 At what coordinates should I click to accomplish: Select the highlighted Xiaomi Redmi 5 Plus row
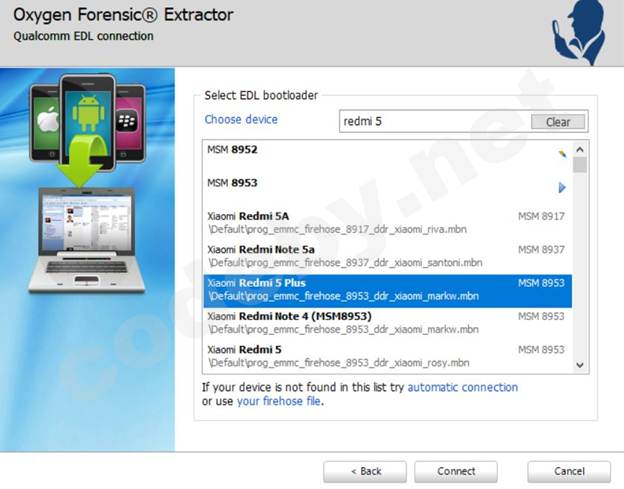click(x=387, y=291)
